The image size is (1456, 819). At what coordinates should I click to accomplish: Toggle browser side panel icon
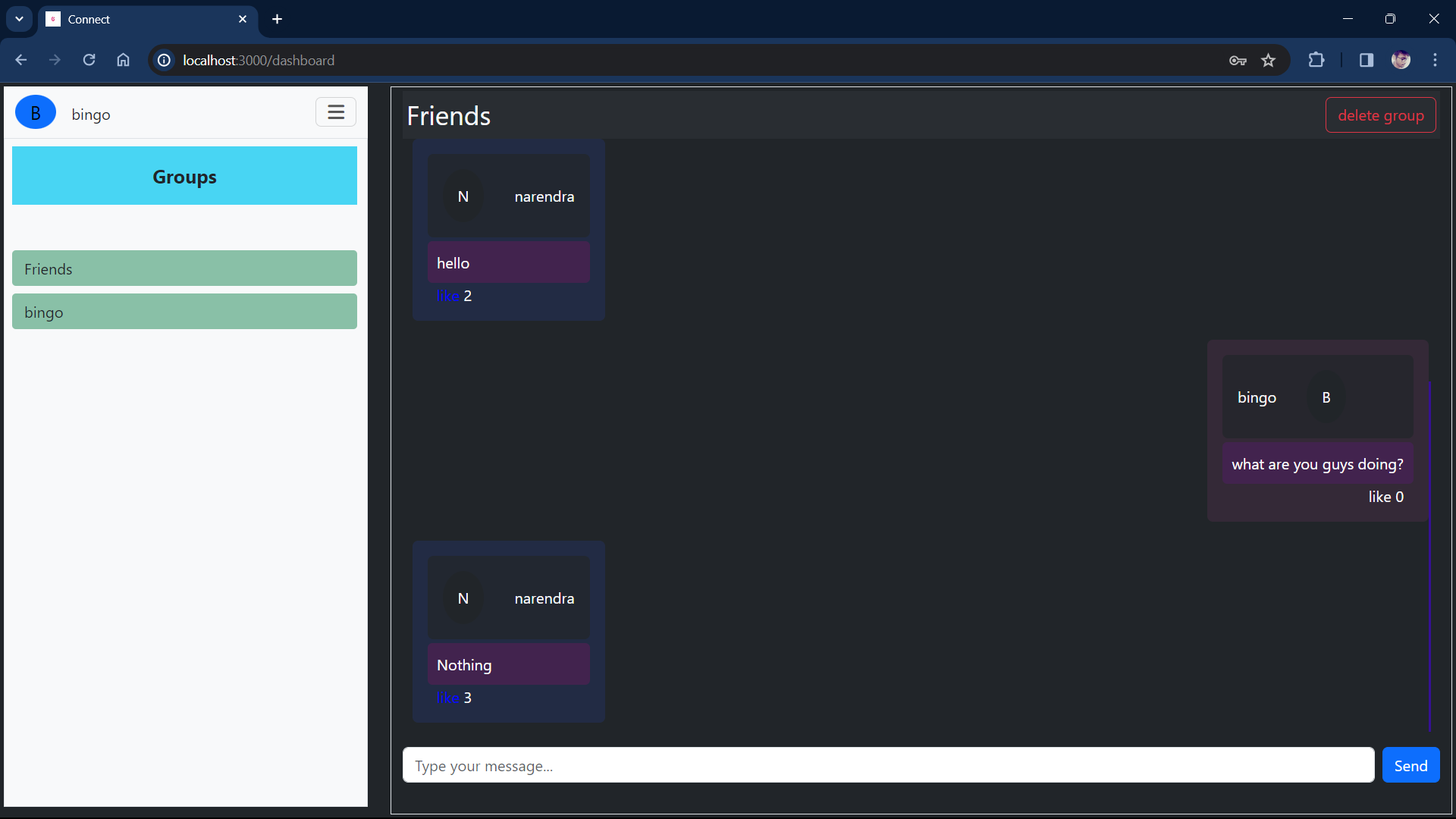click(1366, 60)
